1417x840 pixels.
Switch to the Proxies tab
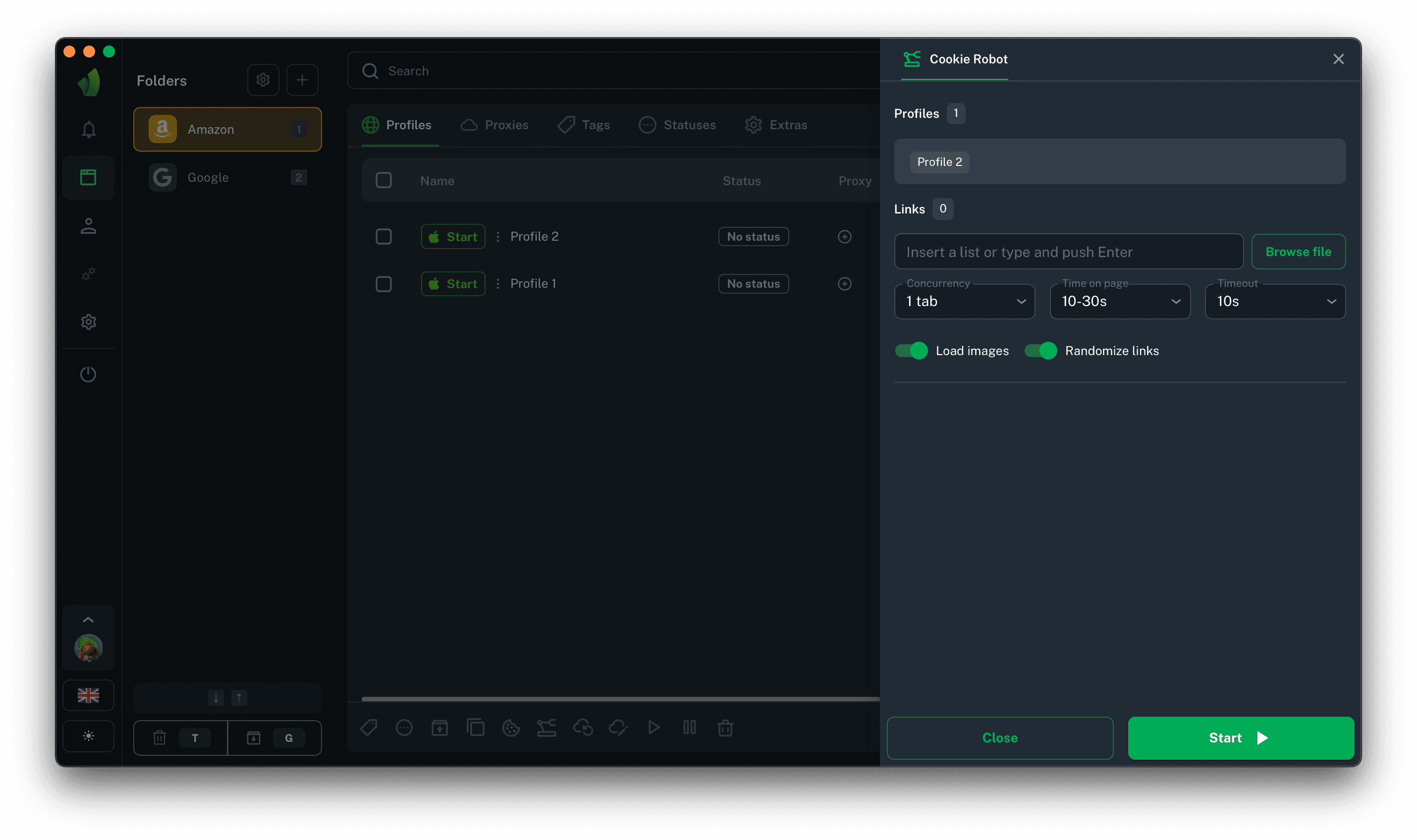click(494, 125)
